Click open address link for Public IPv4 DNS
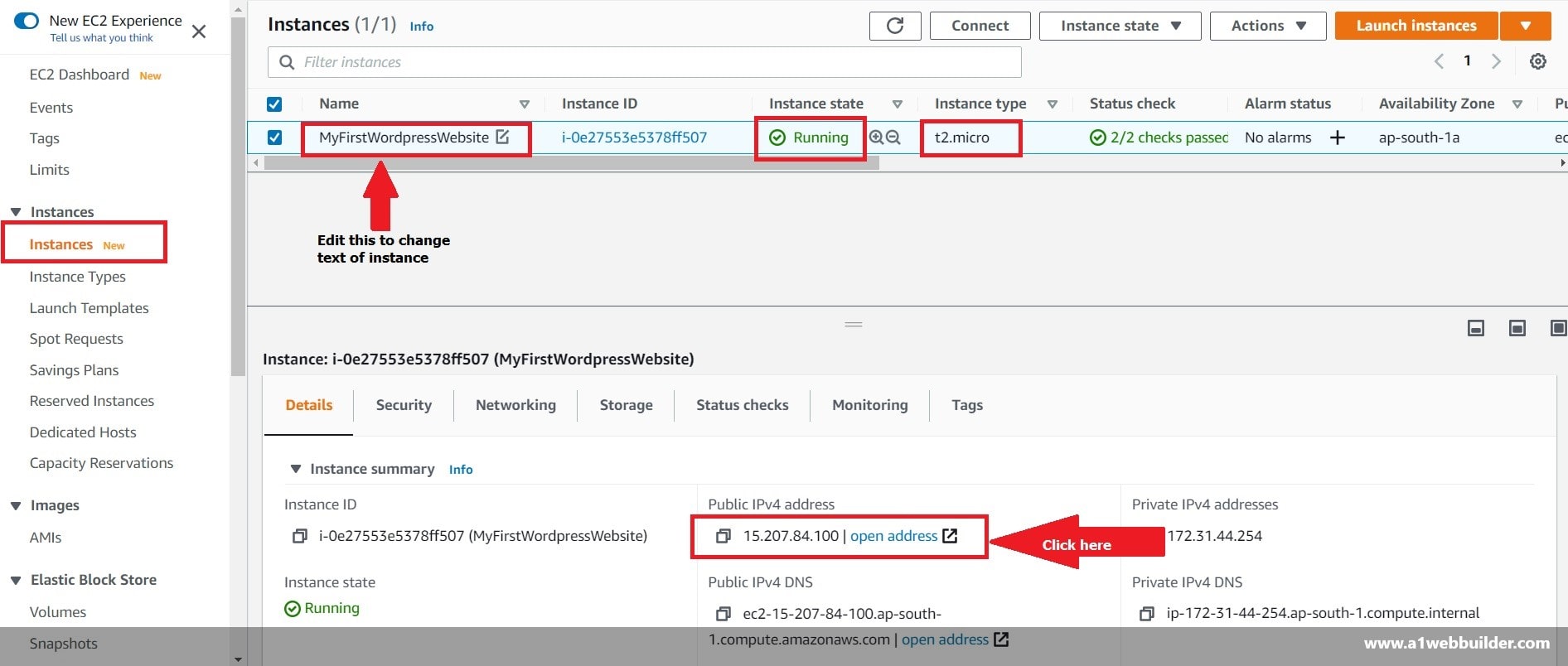This screenshot has width=1568, height=666. click(x=945, y=639)
